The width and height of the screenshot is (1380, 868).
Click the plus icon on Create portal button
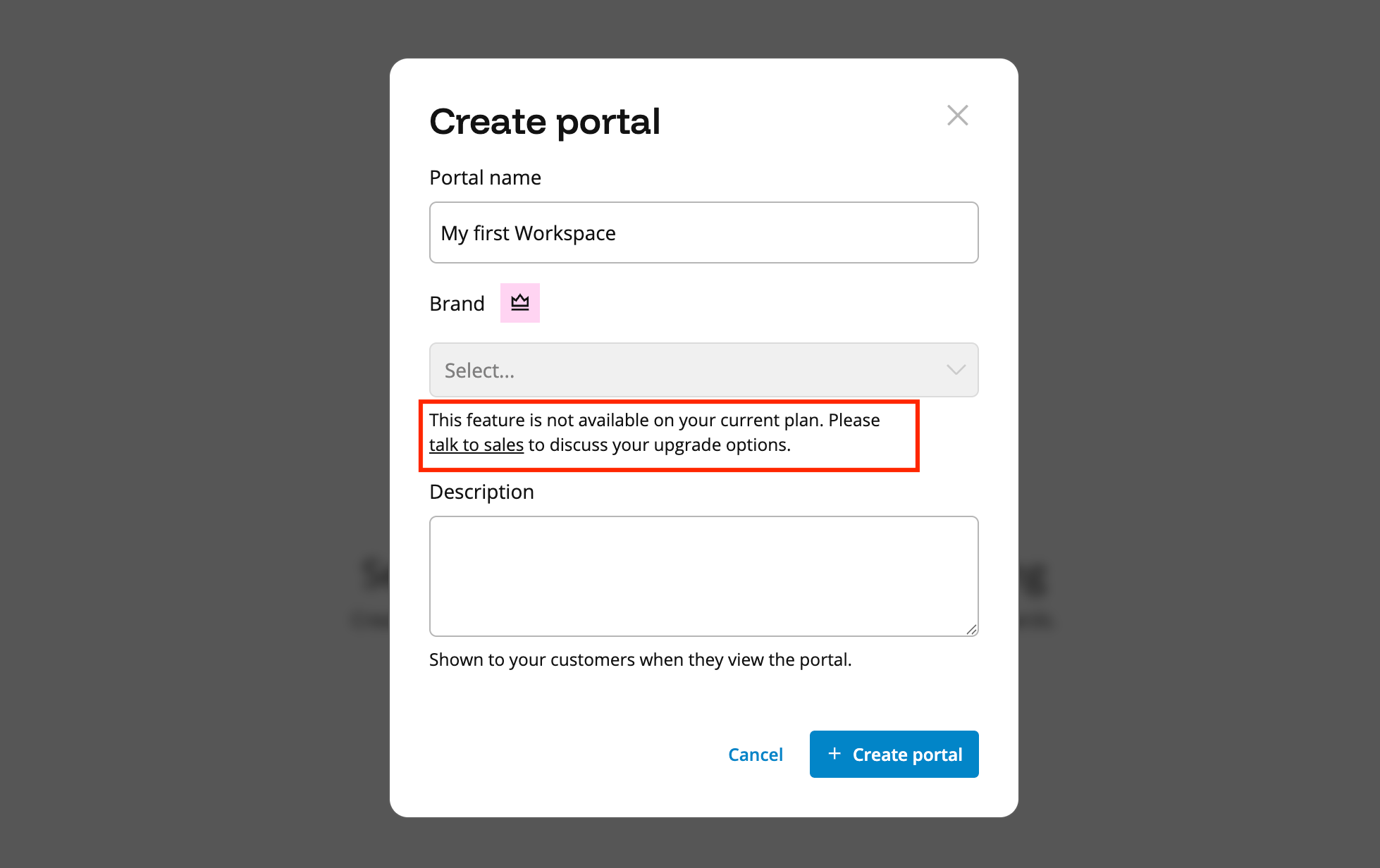[x=835, y=754]
